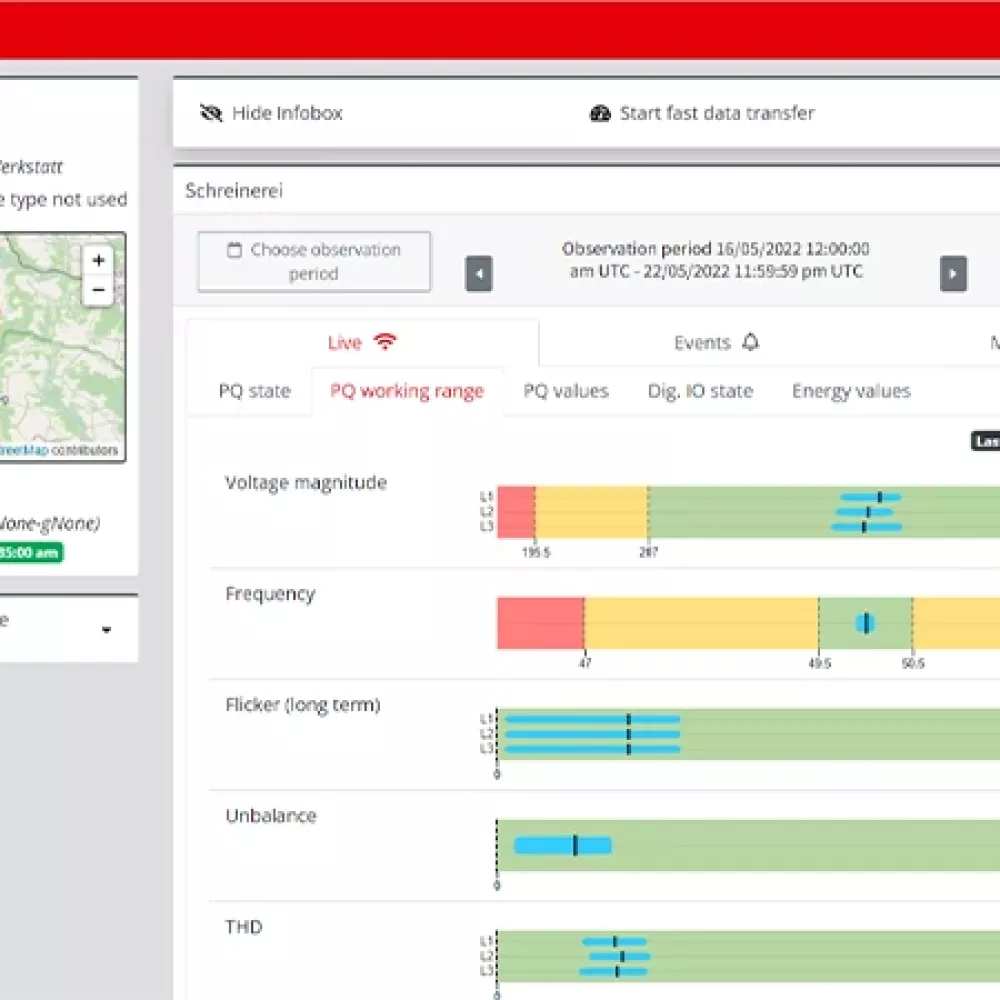
Task: Open the Choose observation period selector
Action: tap(313, 261)
